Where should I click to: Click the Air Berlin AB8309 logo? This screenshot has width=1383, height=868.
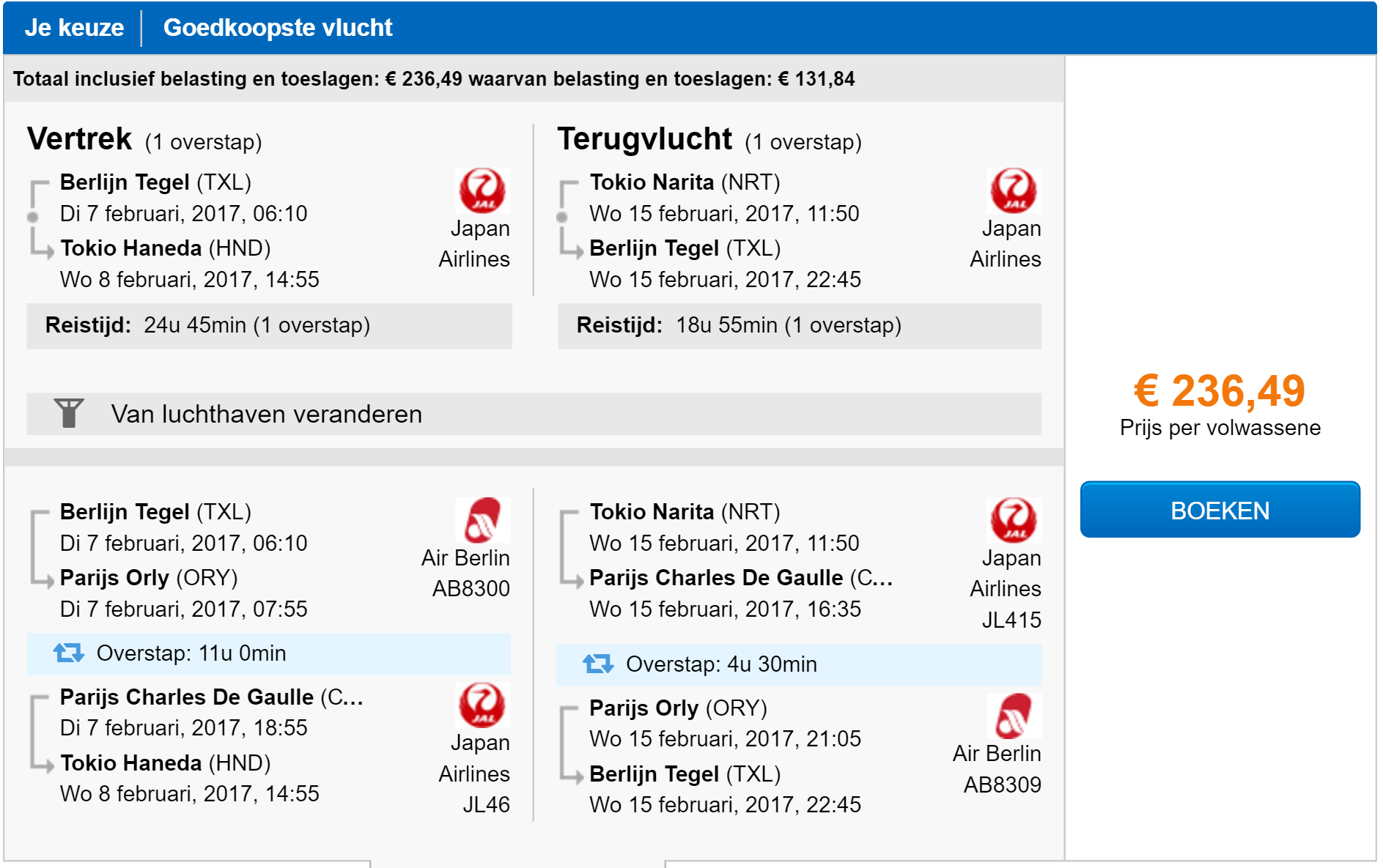point(1014,716)
